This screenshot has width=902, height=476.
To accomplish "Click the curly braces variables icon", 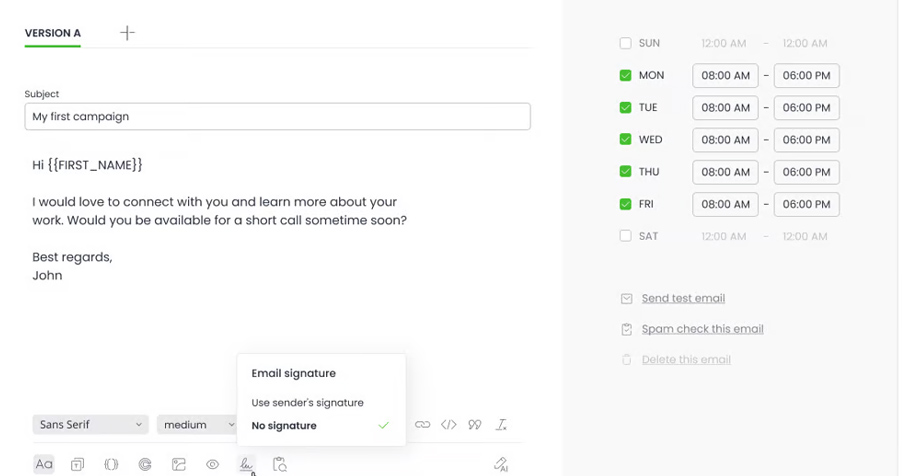I will click(111, 464).
